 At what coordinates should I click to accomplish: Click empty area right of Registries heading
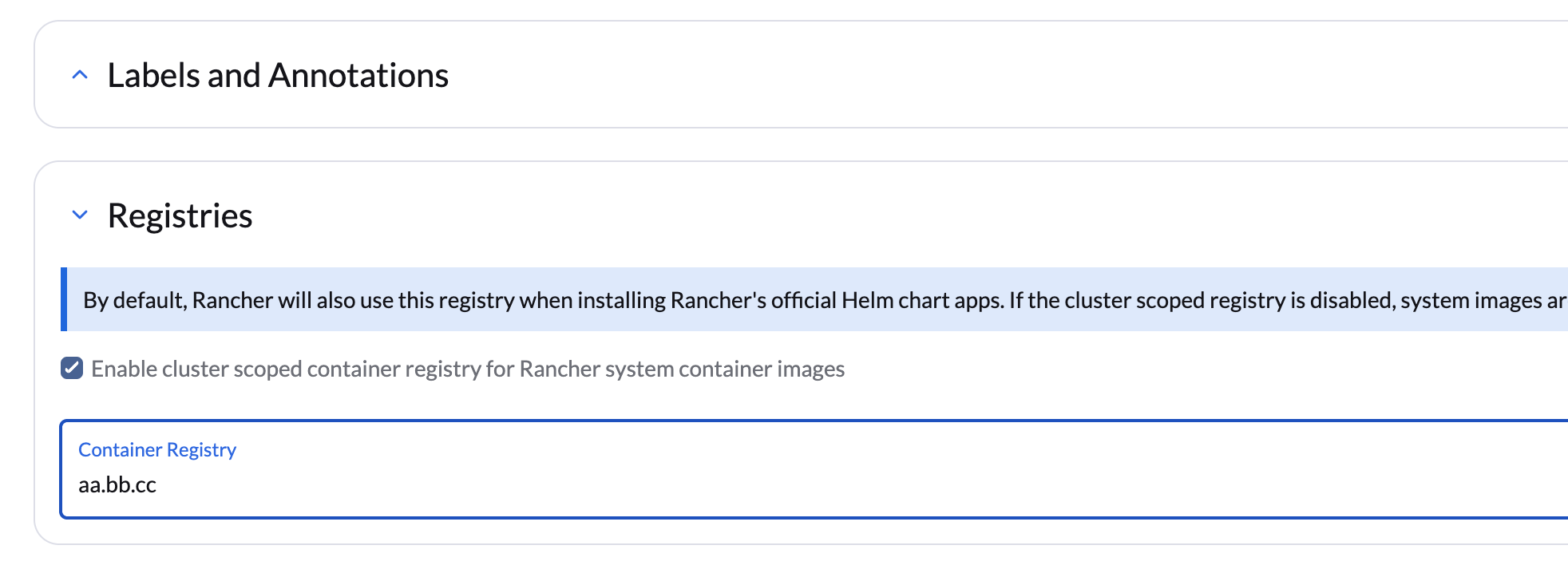tap(798, 215)
